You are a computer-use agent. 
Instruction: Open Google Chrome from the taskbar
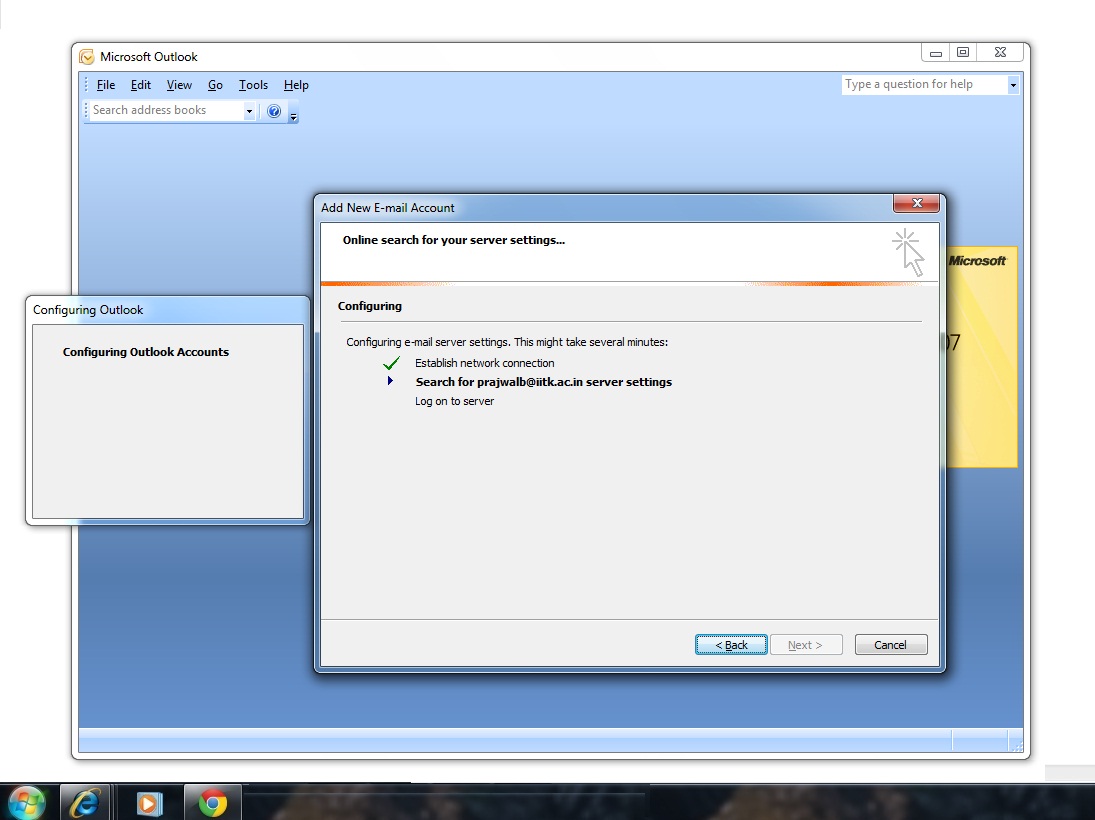pos(212,803)
